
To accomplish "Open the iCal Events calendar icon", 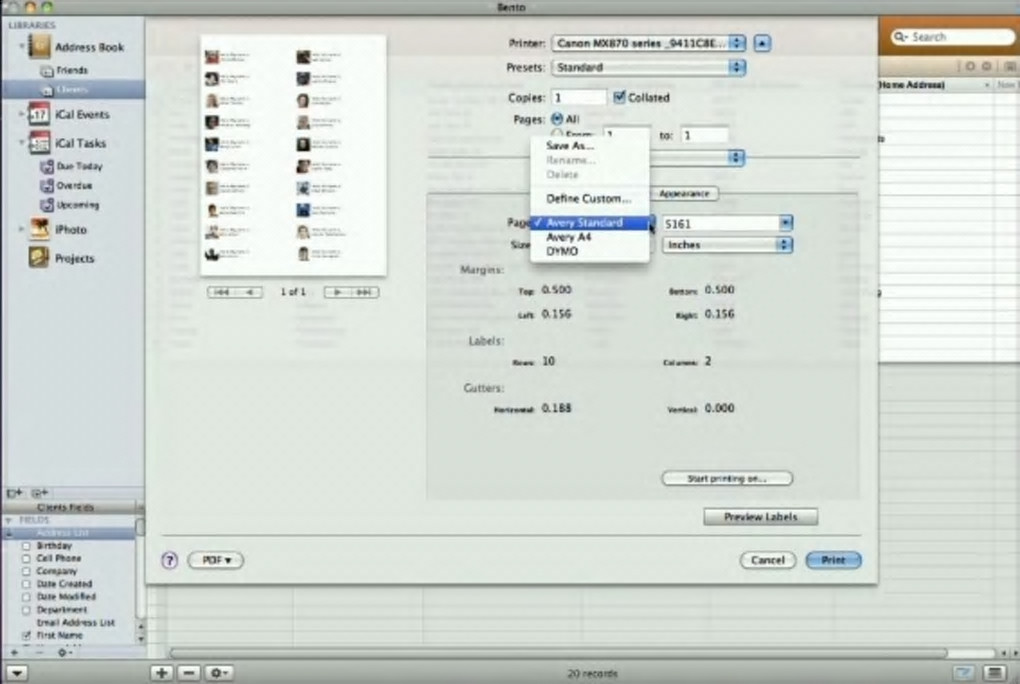I will (x=39, y=115).
